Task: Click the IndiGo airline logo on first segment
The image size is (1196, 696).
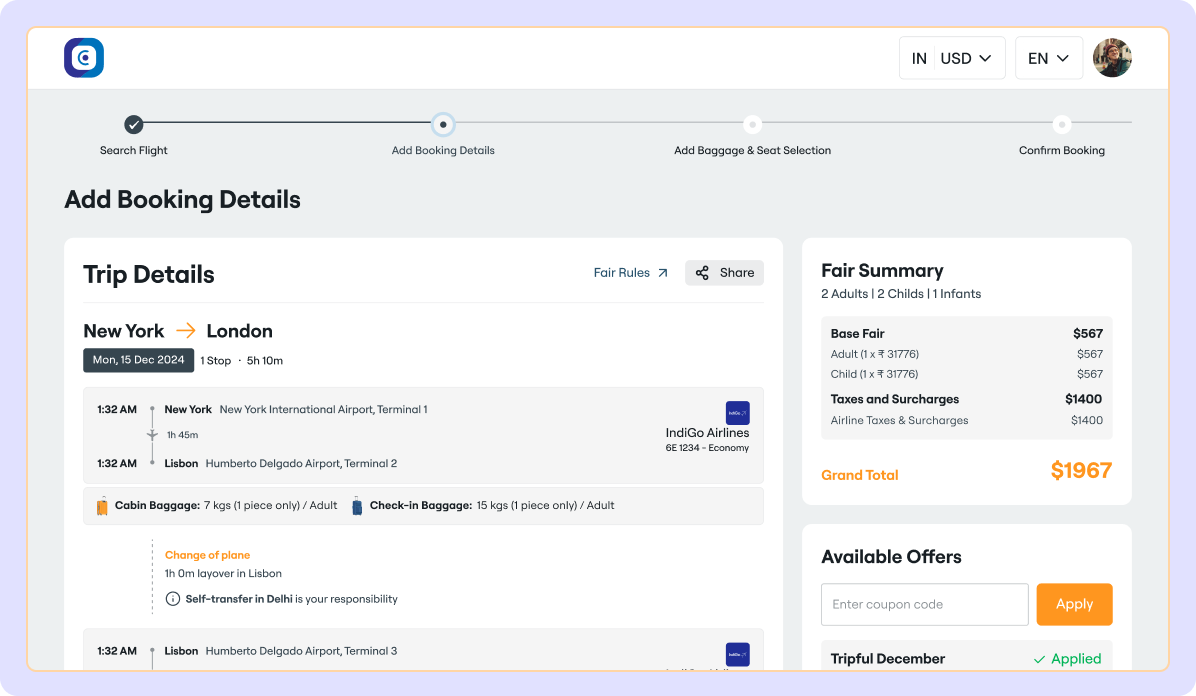Action: tap(737, 412)
